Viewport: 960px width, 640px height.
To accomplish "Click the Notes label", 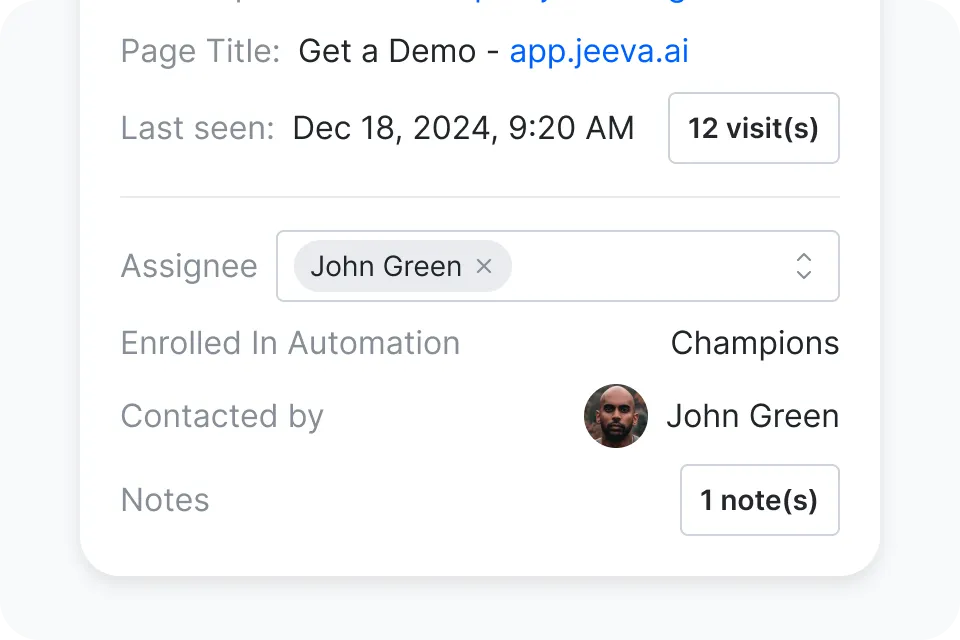I will pyautogui.click(x=165, y=500).
